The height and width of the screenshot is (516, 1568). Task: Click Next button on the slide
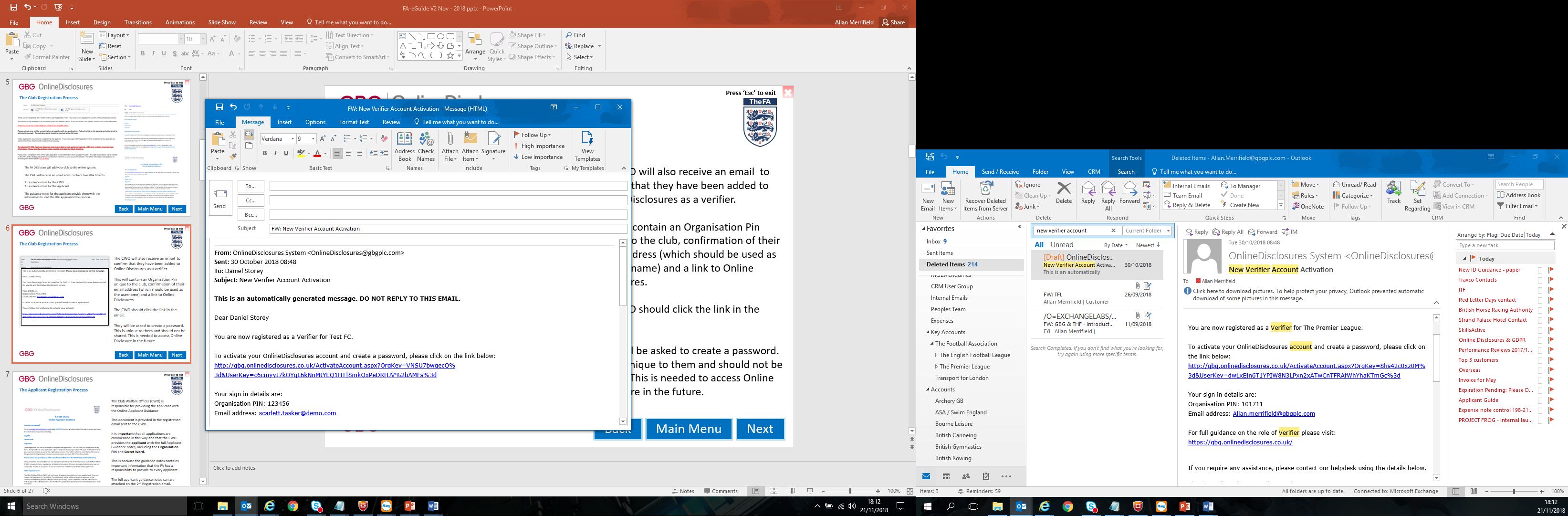[760, 429]
